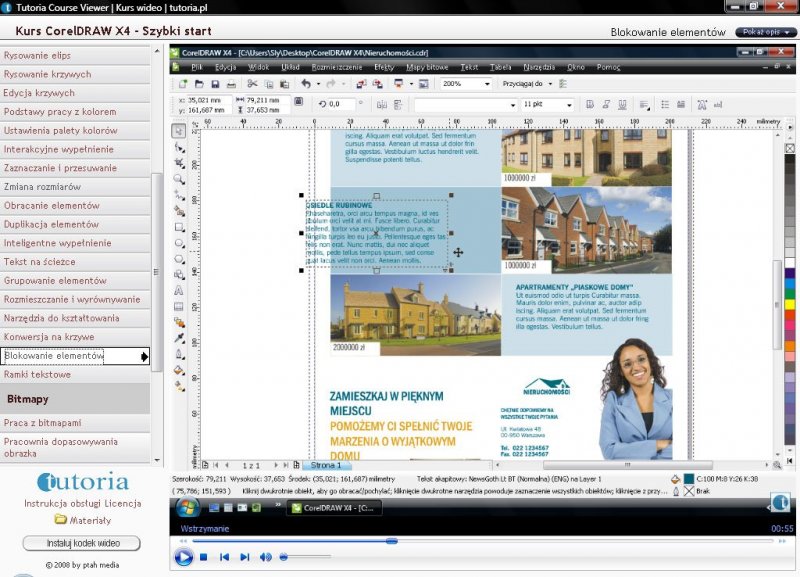Mute the video player sound

pyautogui.click(x=265, y=557)
